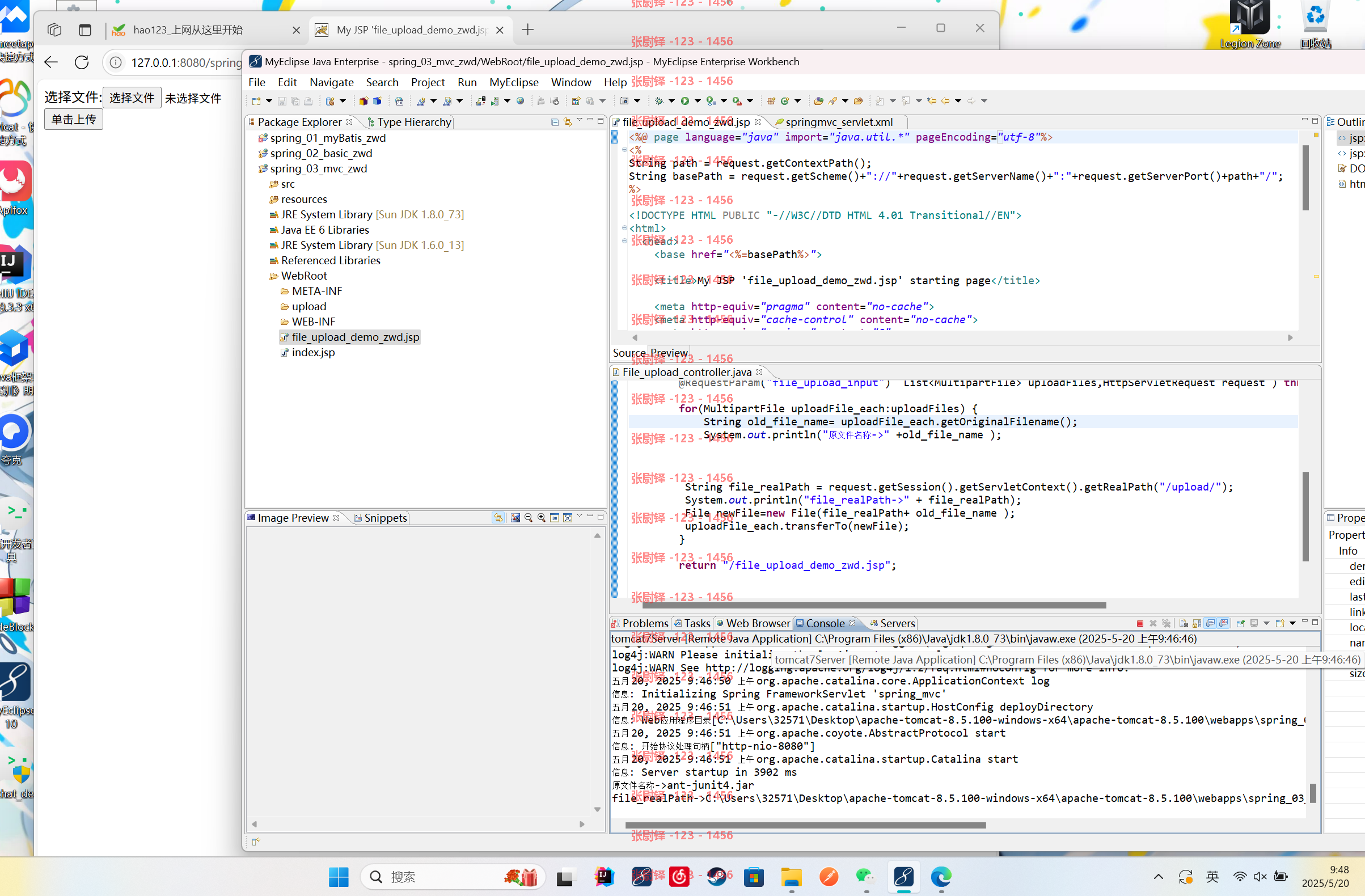Click the red Terminate button in Console
Screen dimensions: 1365x896
[x=1140, y=624]
